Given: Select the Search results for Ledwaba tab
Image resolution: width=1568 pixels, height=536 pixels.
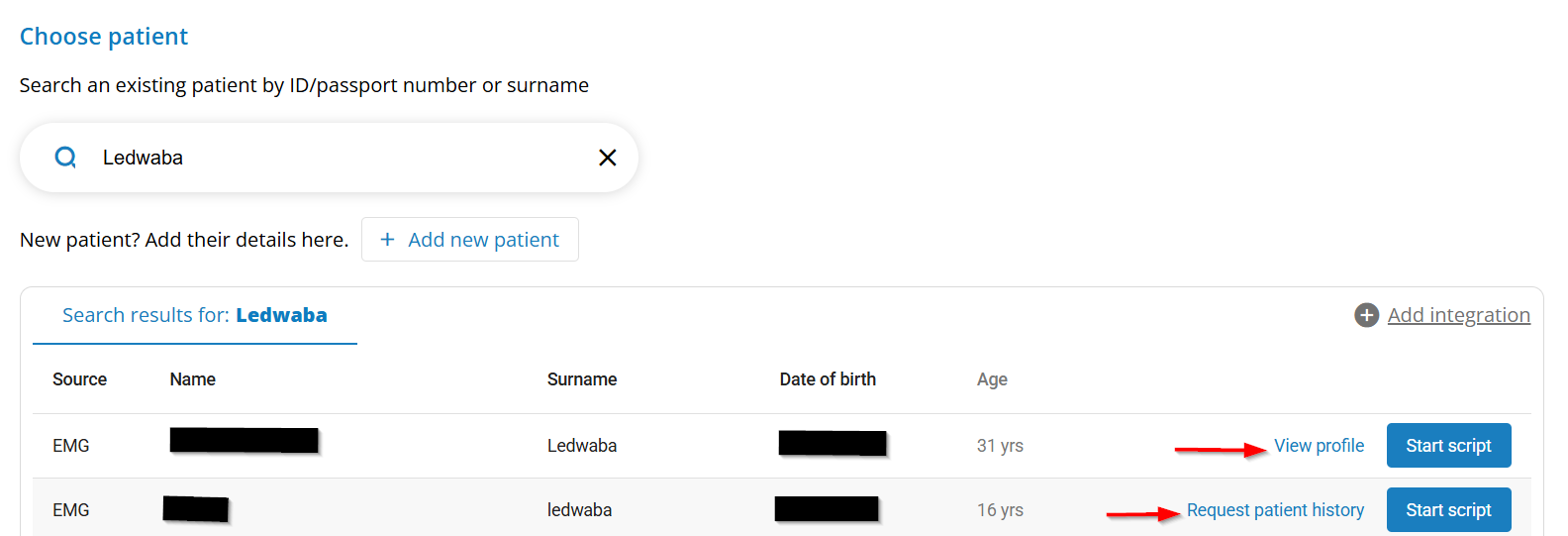Looking at the screenshot, I should click(x=195, y=315).
